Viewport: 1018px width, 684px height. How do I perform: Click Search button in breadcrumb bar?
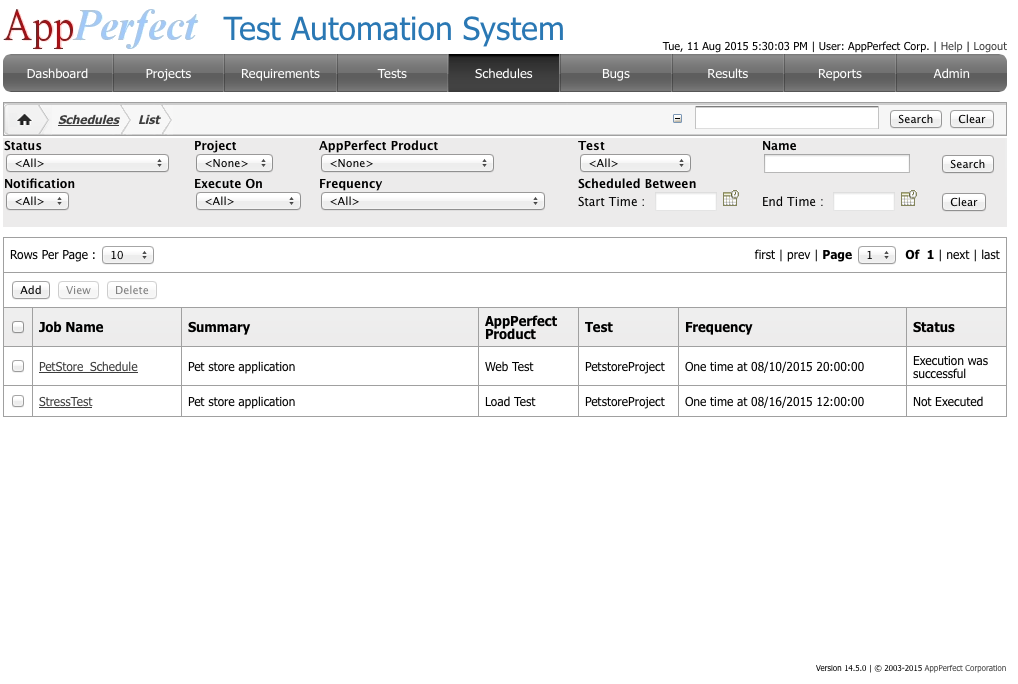[x=915, y=119]
